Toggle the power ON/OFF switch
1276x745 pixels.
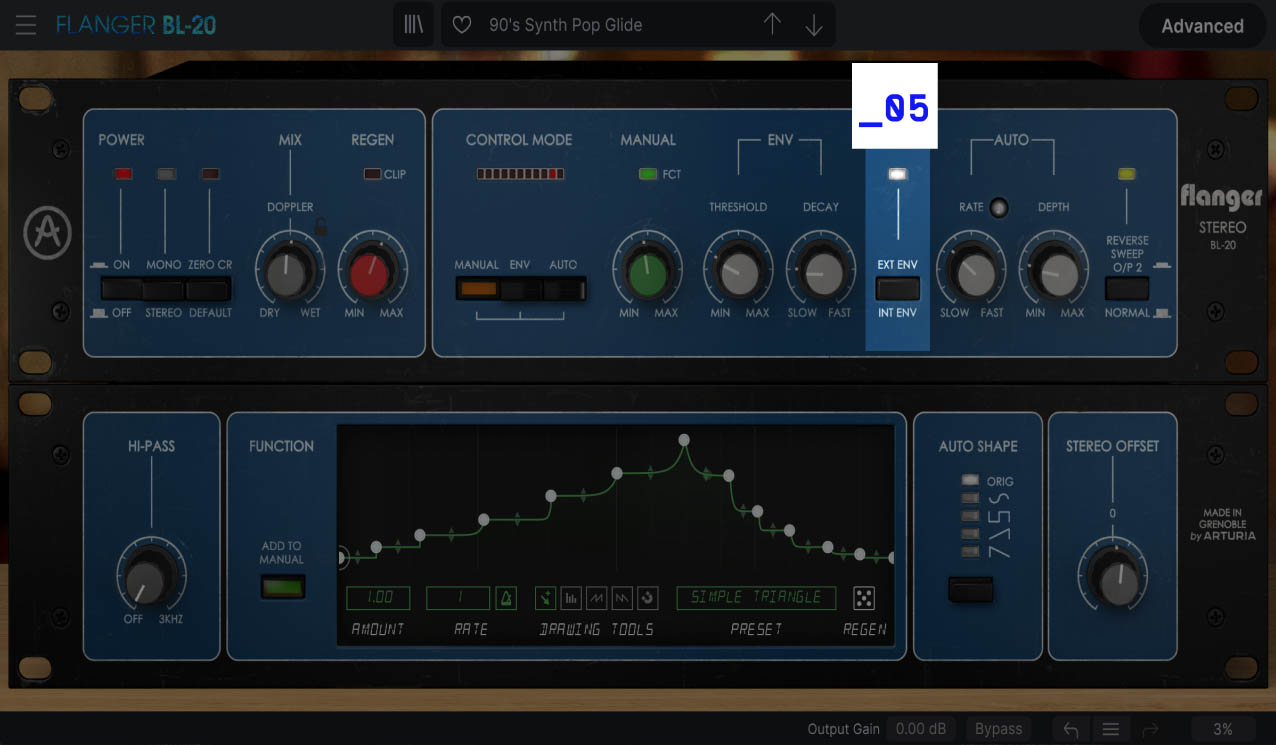[x=121, y=289]
